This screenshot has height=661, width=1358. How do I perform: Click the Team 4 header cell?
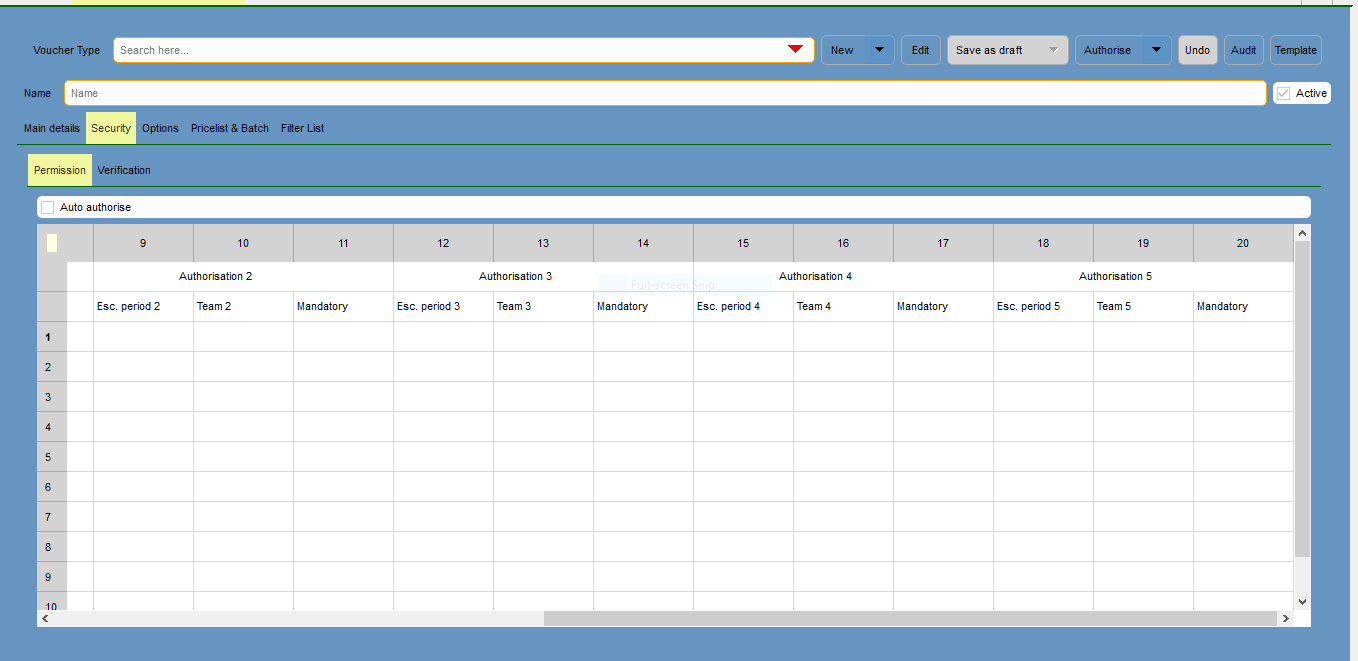[843, 306]
